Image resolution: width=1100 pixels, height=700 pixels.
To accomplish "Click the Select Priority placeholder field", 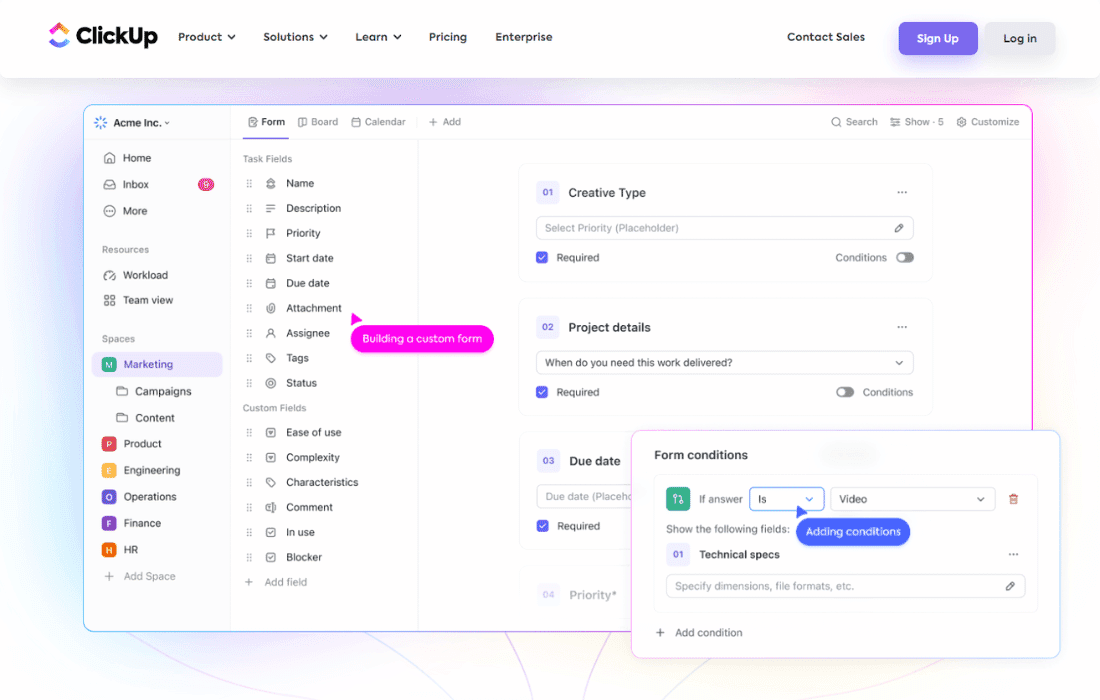I will pos(725,228).
